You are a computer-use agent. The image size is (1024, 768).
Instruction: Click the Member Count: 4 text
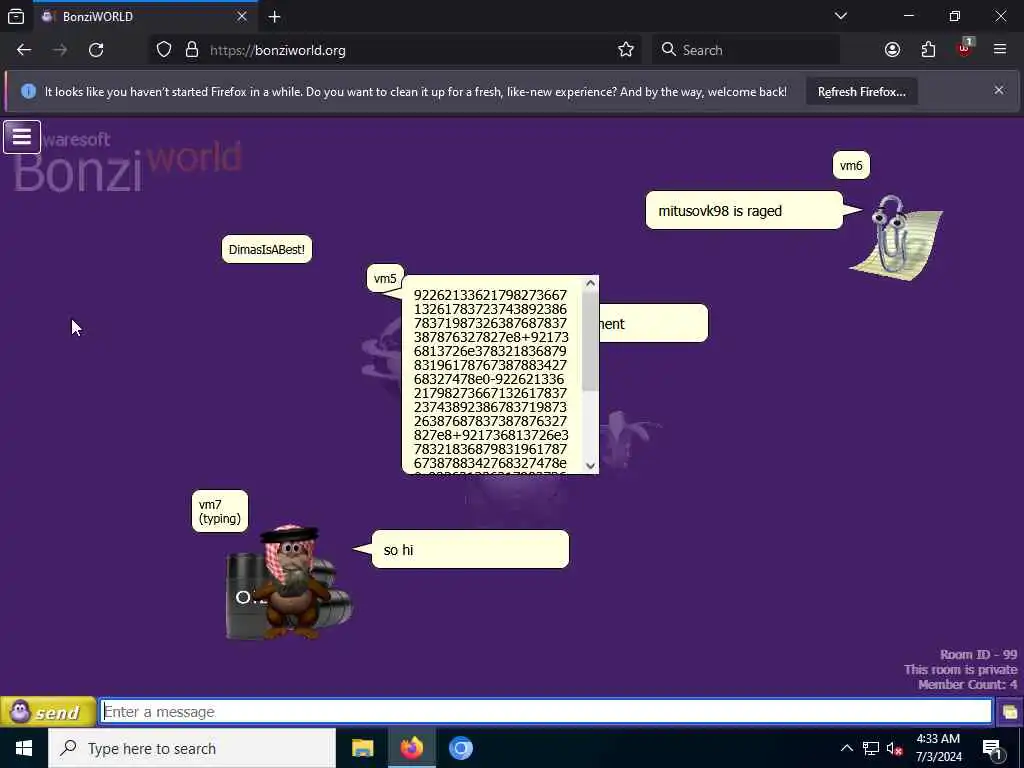click(967, 684)
